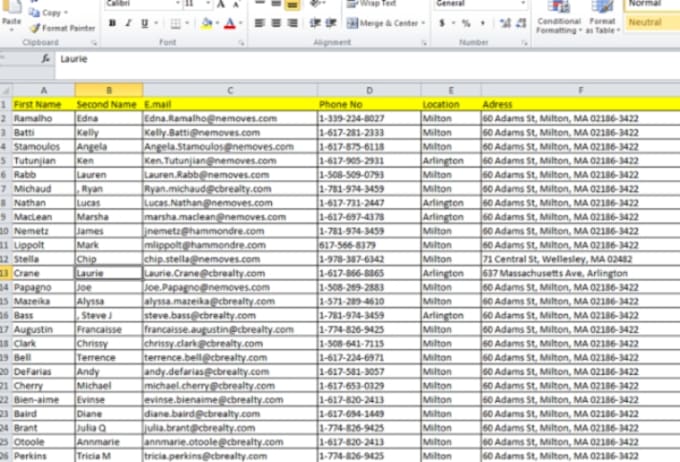Image resolution: width=680 pixels, height=462 pixels.
Task: Open Format as Table menu
Action: 602,18
